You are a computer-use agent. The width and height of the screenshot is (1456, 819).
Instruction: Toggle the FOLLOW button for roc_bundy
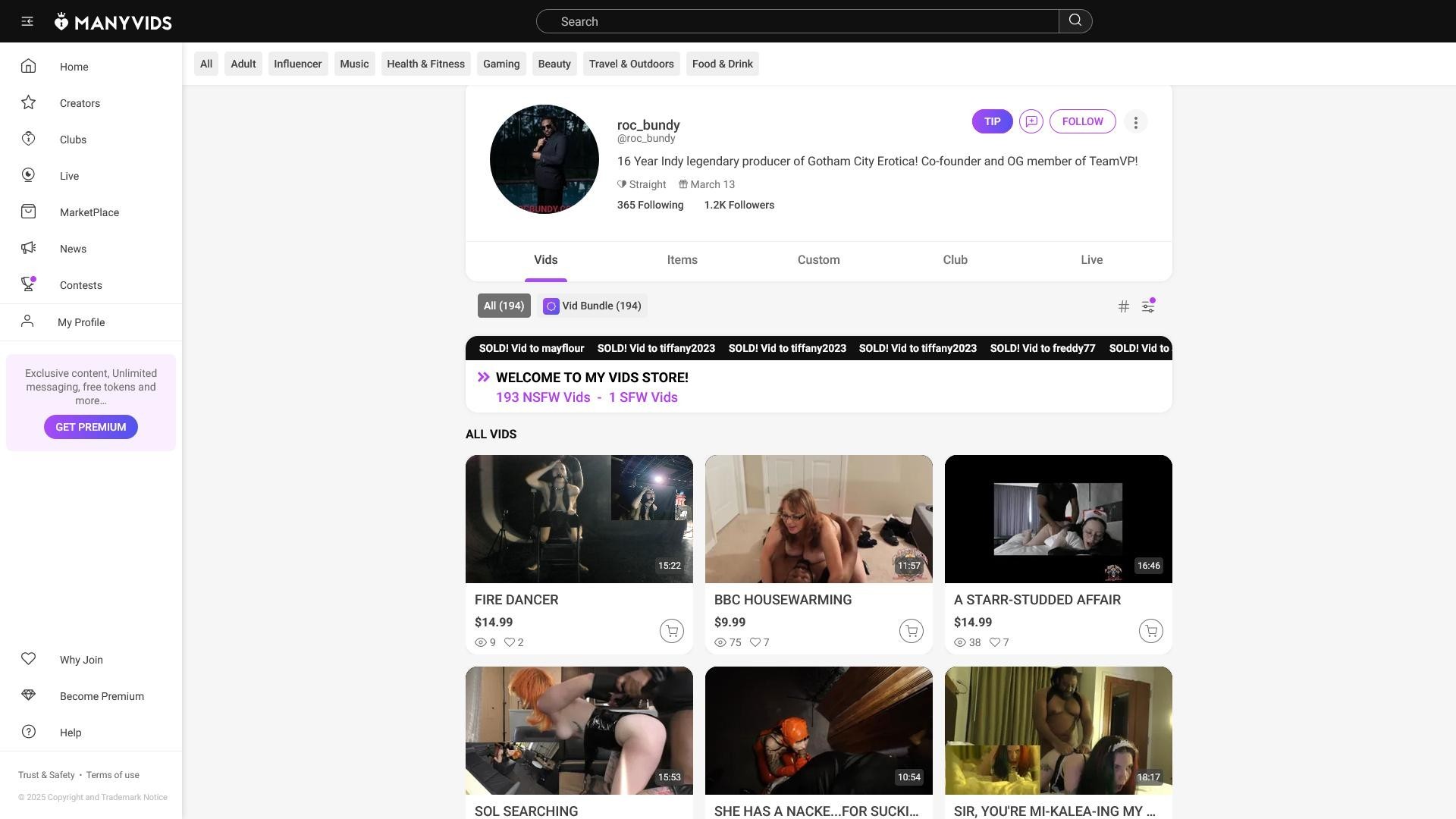(1082, 121)
